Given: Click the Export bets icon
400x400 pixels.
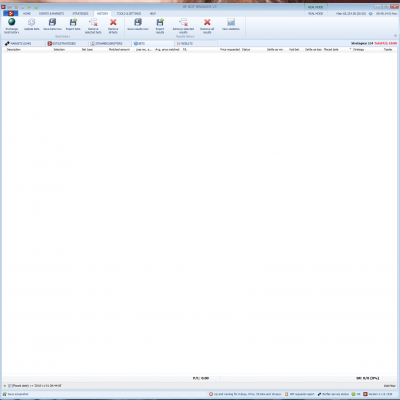Looking at the screenshot, I should (x=73, y=22).
